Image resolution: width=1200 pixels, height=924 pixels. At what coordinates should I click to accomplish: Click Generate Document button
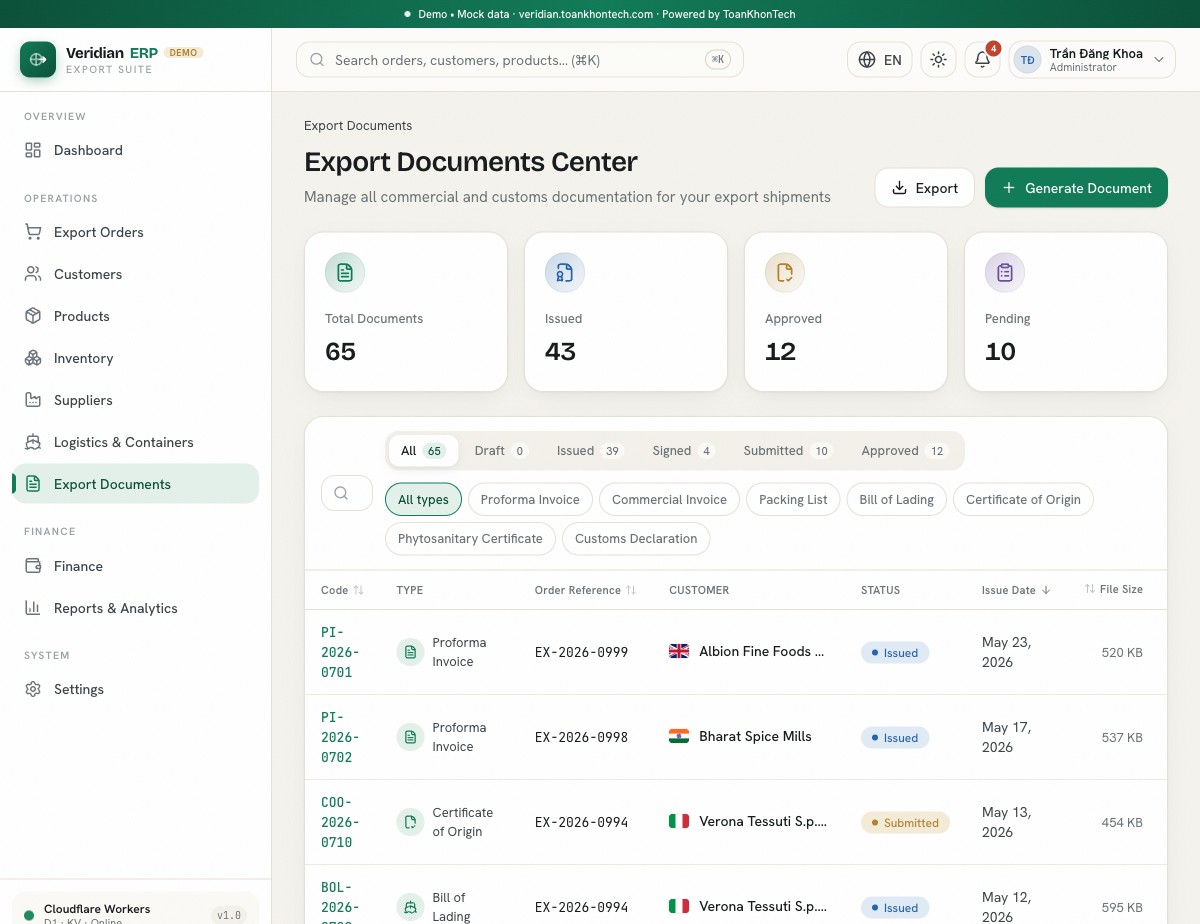click(x=1076, y=188)
